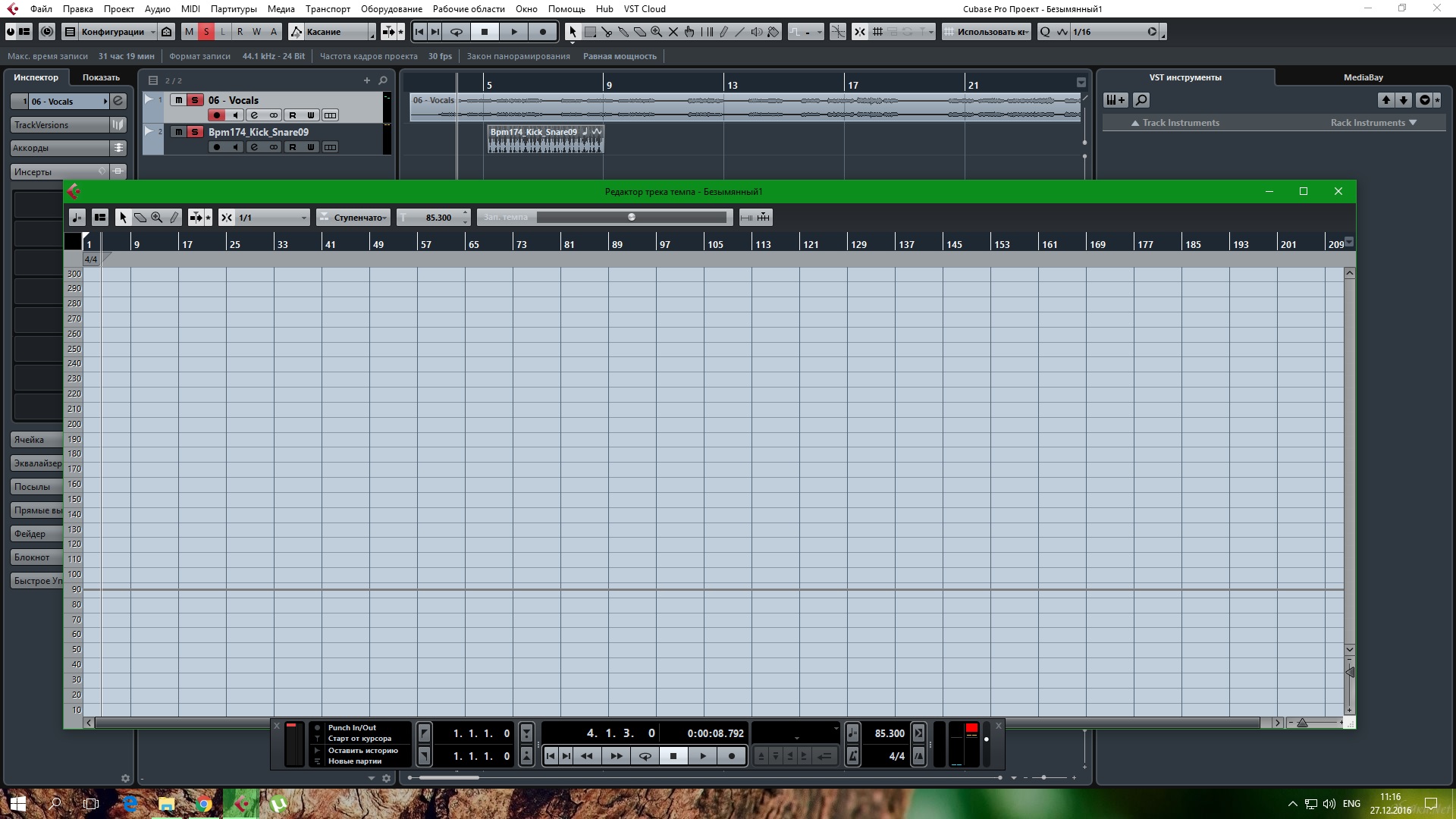Image resolution: width=1456 pixels, height=819 pixels.
Task: Select the Zoom tool in tempo editor
Action: [157, 218]
